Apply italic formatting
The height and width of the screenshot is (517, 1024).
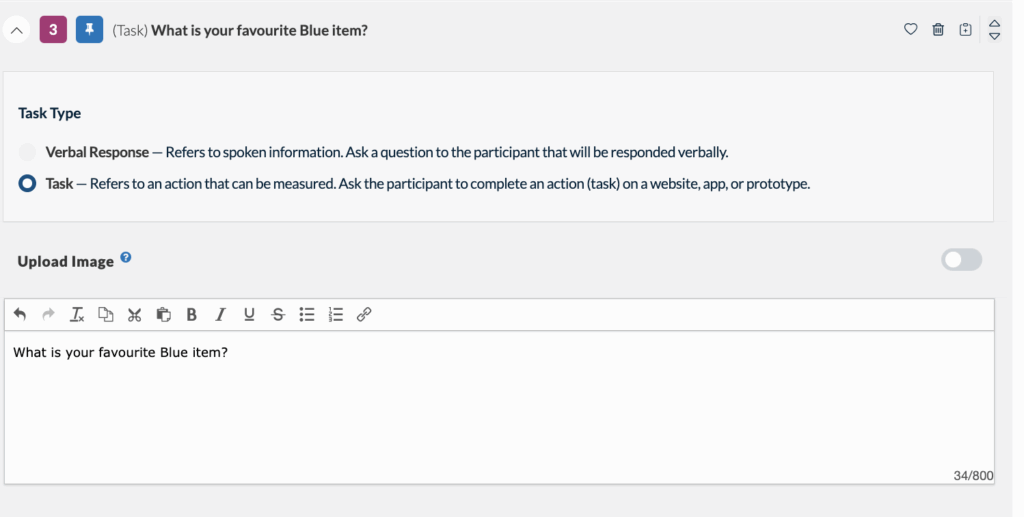tap(220, 315)
